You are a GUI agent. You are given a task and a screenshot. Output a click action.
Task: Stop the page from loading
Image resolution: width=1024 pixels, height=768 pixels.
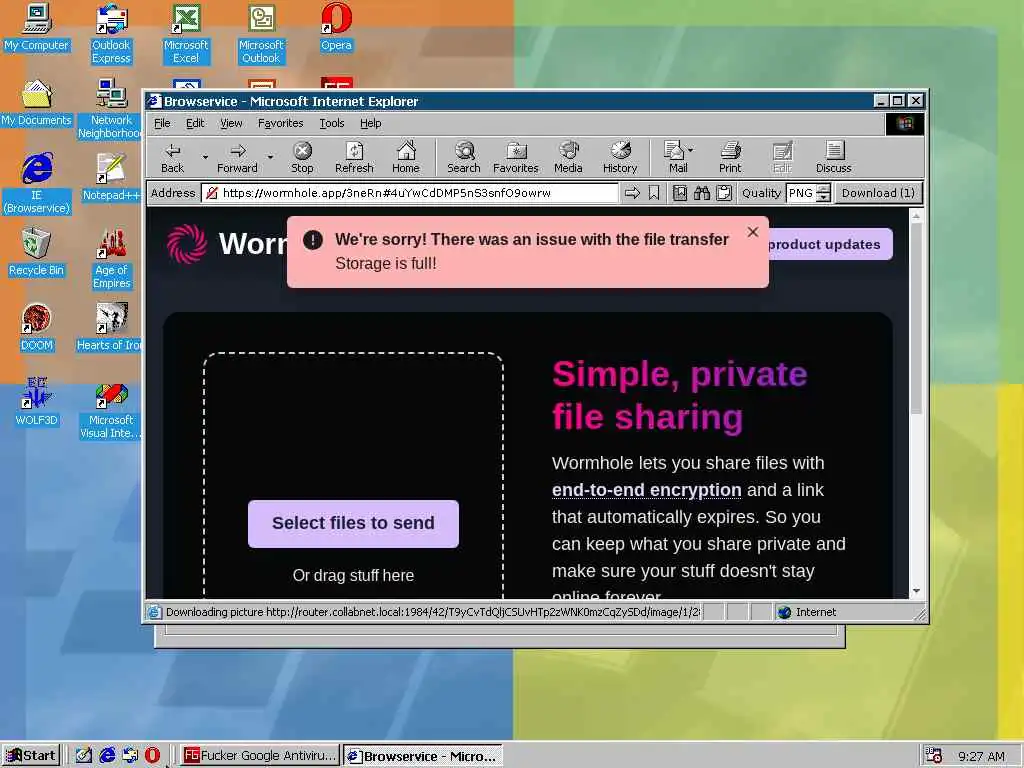302,158
